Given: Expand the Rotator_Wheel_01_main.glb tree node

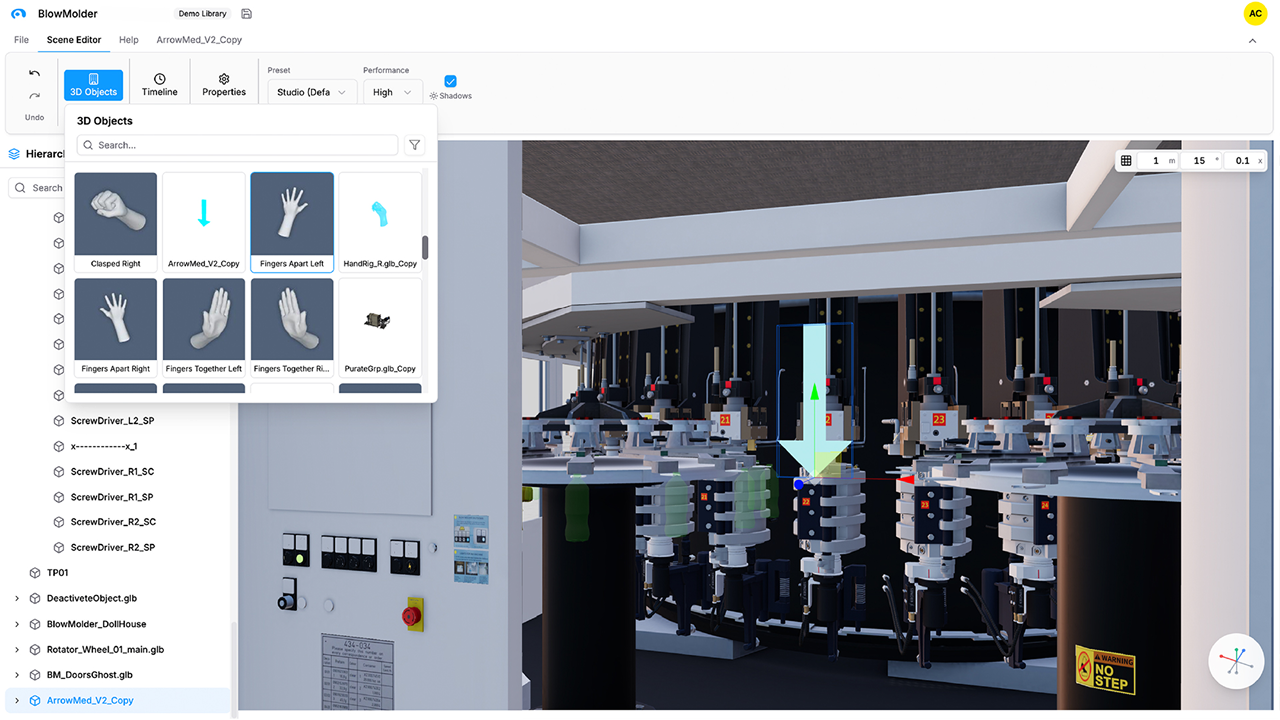Looking at the screenshot, I should 17,650.
